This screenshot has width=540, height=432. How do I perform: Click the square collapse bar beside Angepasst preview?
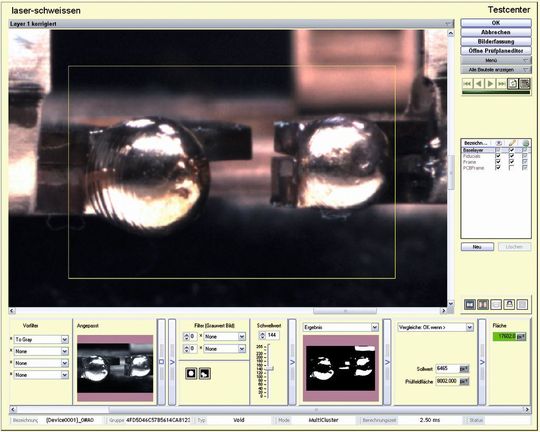[162, 362]
